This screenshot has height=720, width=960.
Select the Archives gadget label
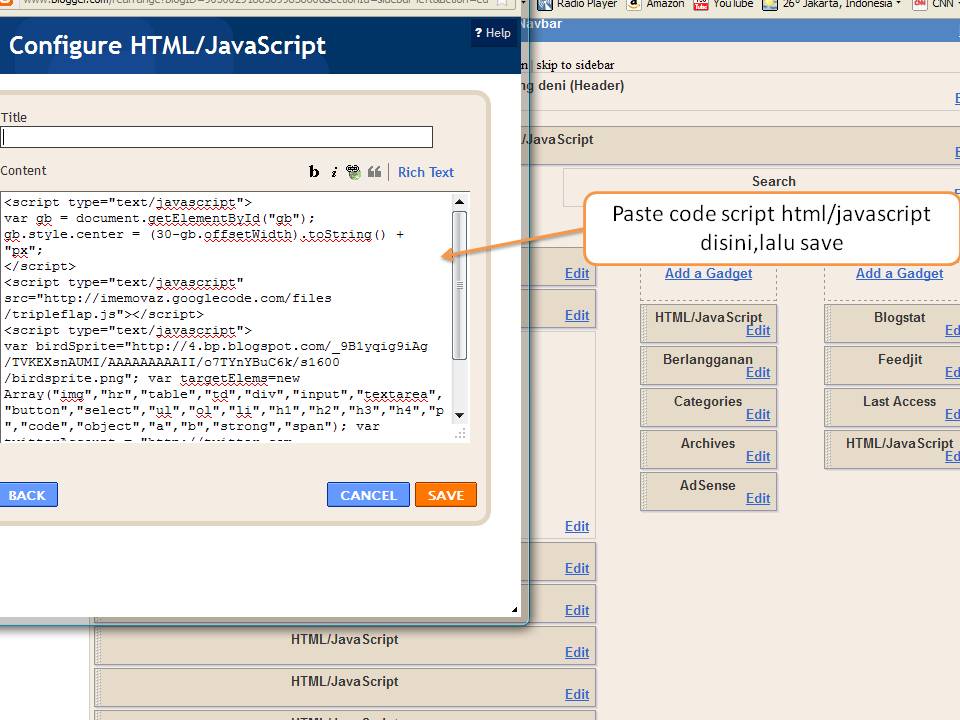click(708, 443)
